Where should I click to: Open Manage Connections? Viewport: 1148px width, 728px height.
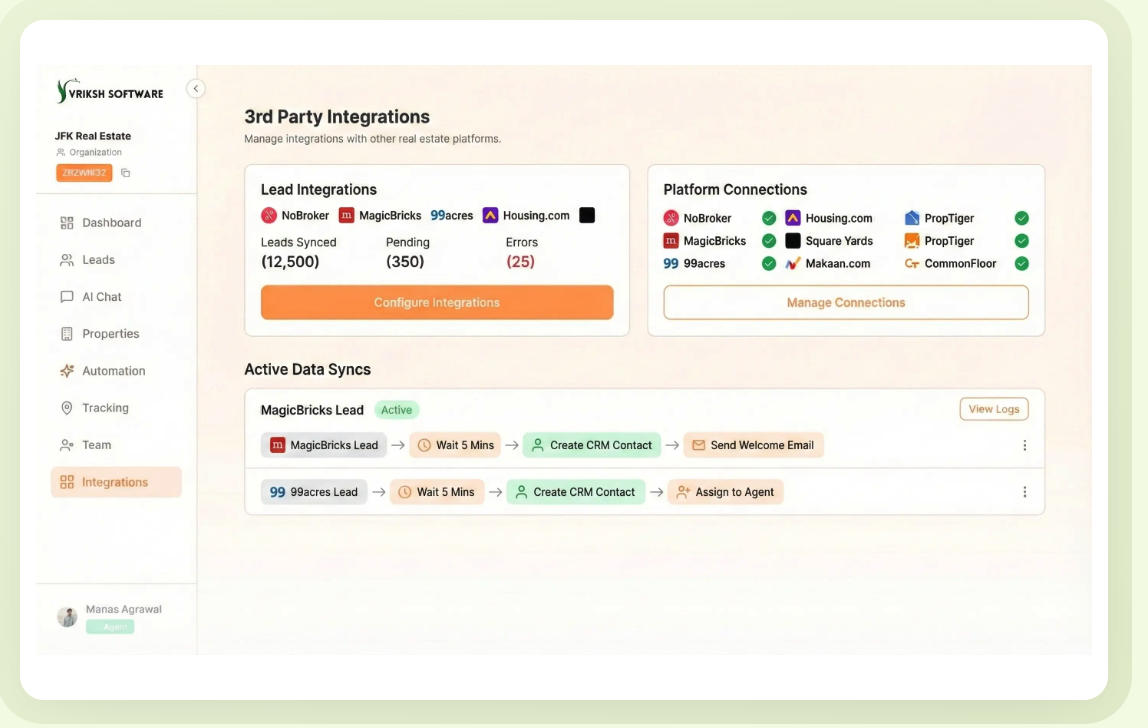coord(845,301)
